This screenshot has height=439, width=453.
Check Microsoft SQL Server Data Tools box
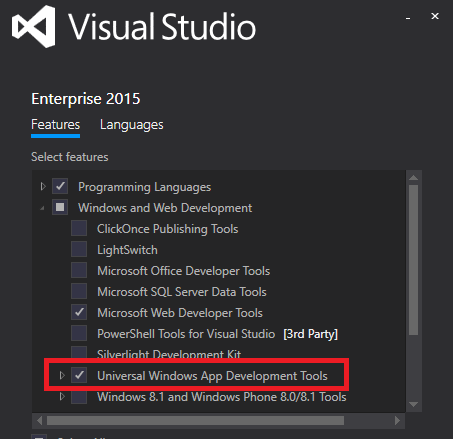tap(79, 291)
